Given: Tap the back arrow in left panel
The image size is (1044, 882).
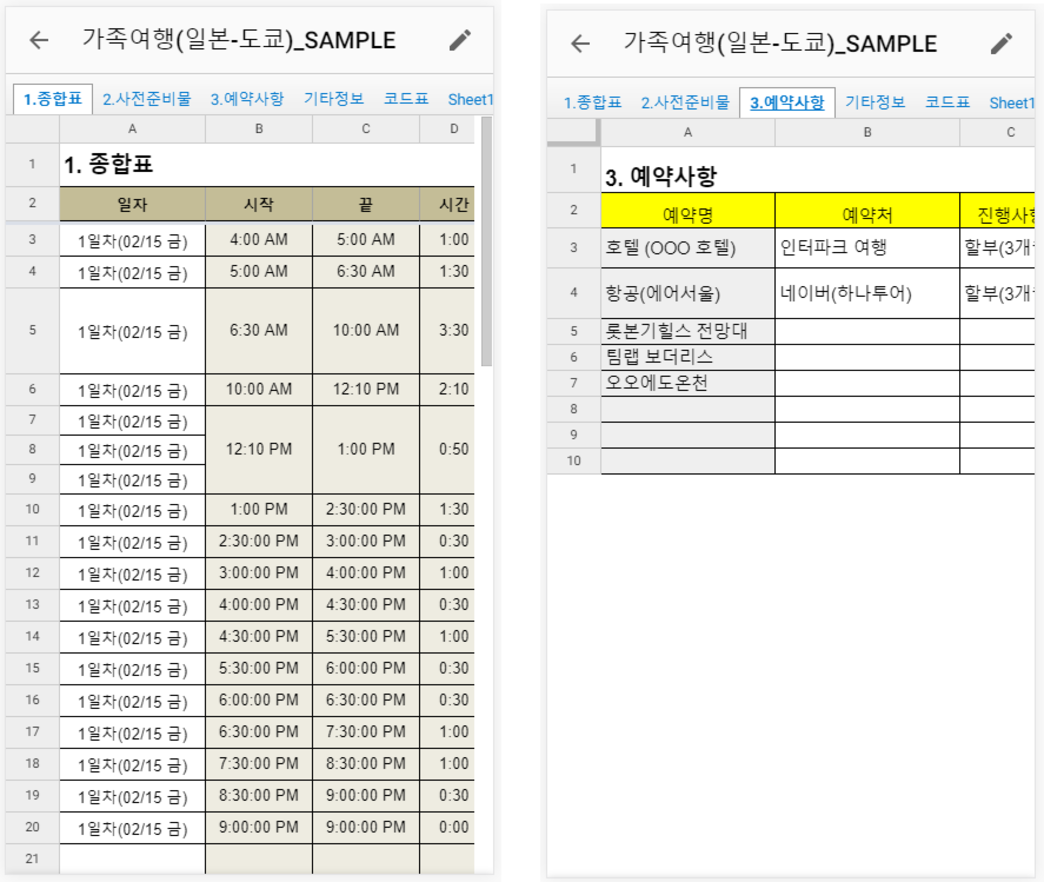Looking at the screenshot, I should (39, 40).
